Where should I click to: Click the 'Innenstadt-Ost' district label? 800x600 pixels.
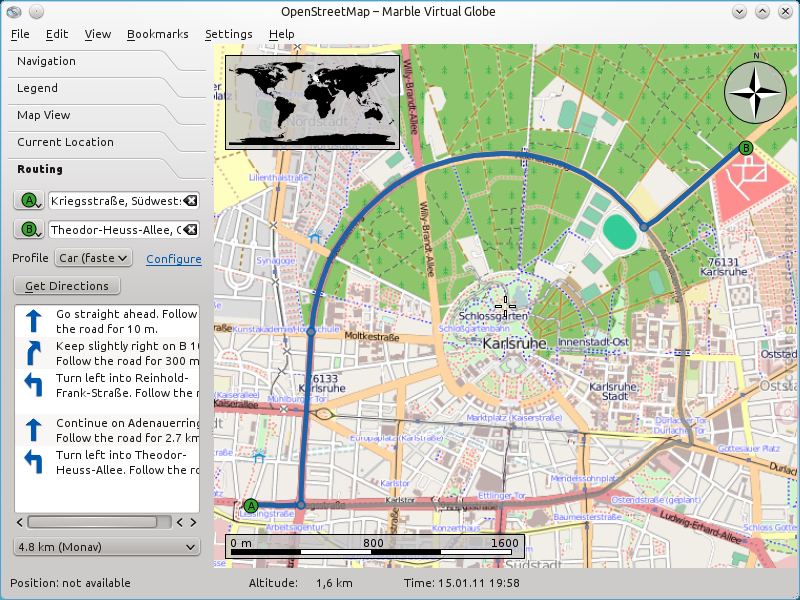(x=593, y=342)
